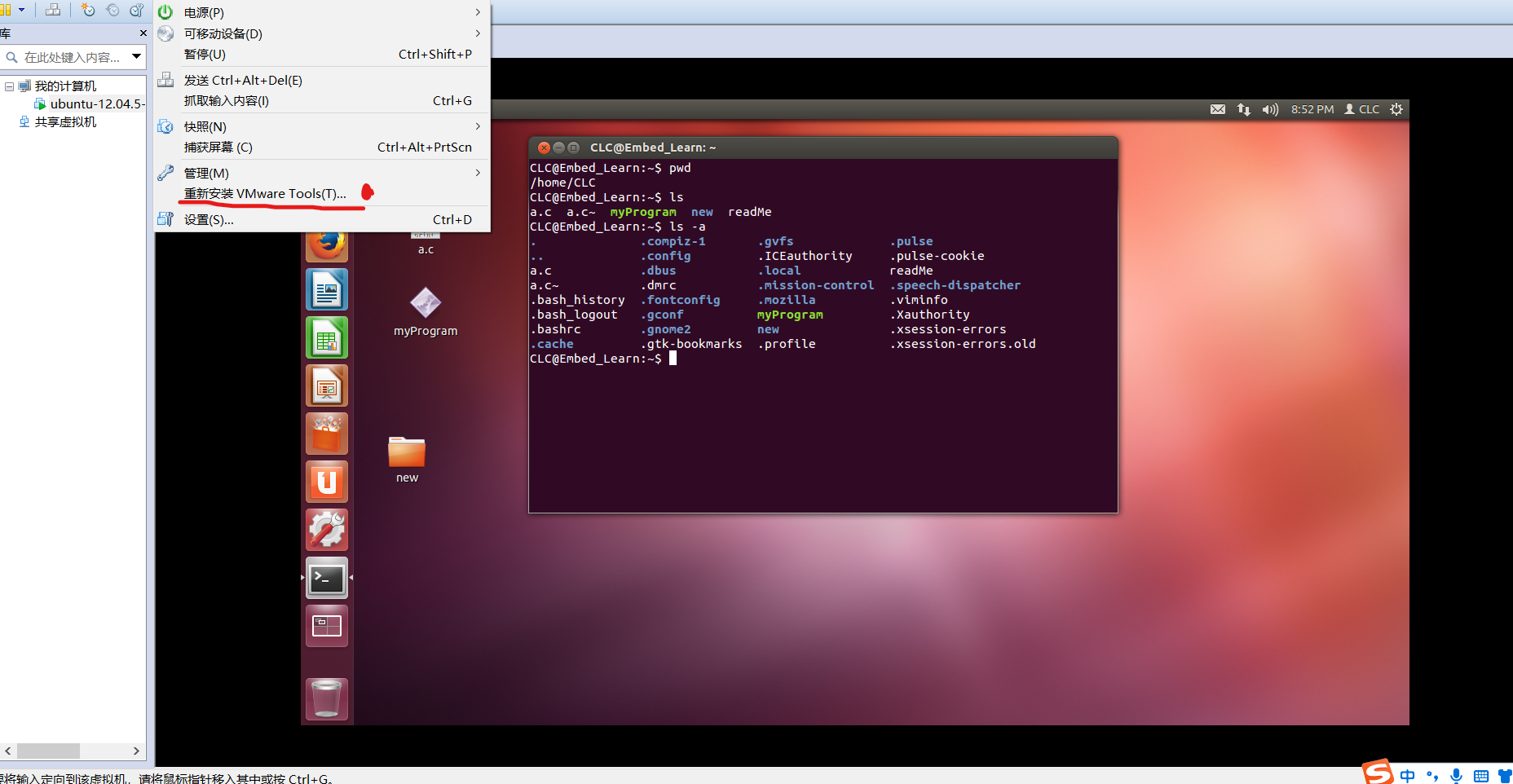
Task: Open 设置(S) from the VM menu
Action: point(210,219)
